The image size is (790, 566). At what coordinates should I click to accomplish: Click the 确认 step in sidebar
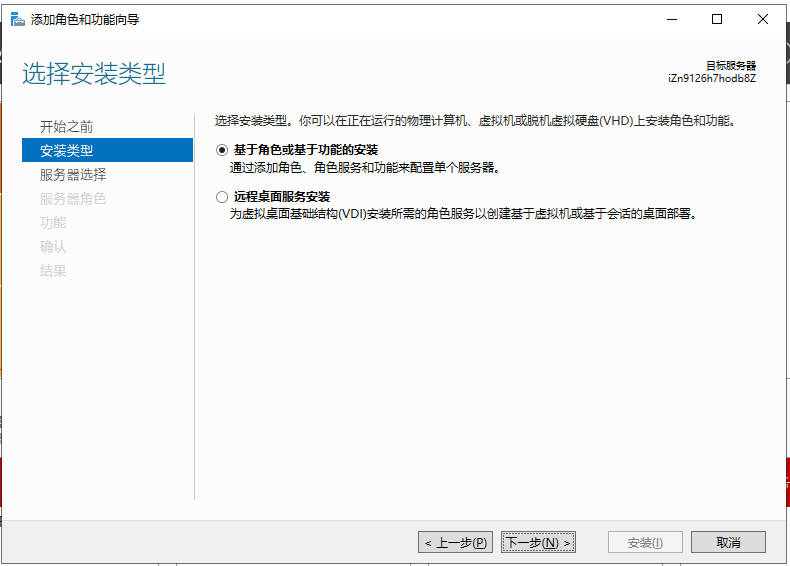pyautogui.click(x=53, y=246)
